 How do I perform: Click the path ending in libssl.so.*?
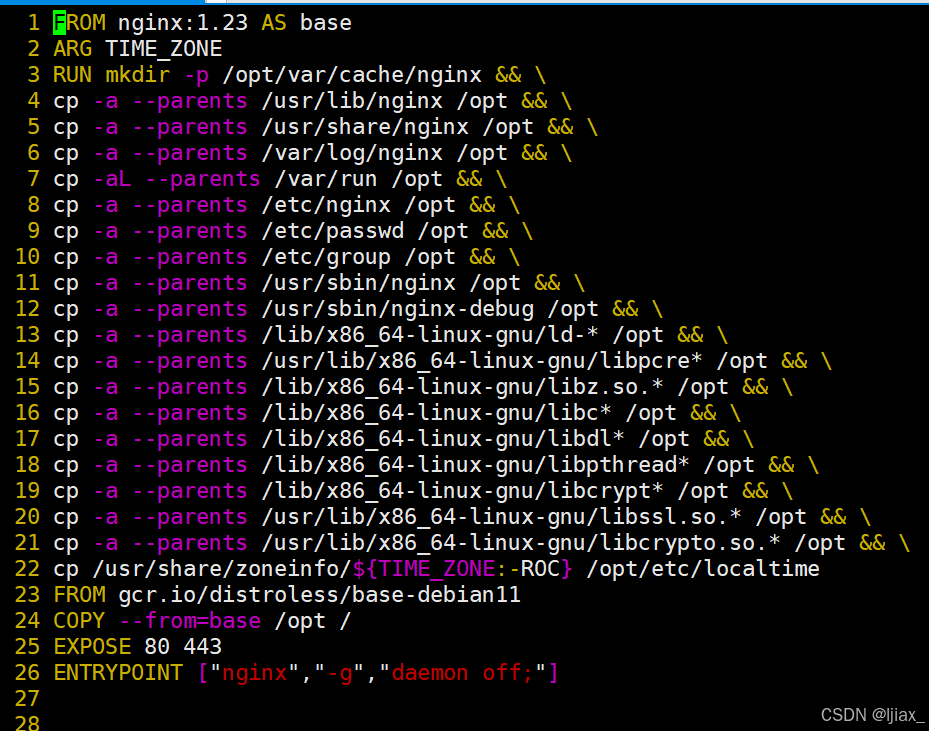(501, 518)
